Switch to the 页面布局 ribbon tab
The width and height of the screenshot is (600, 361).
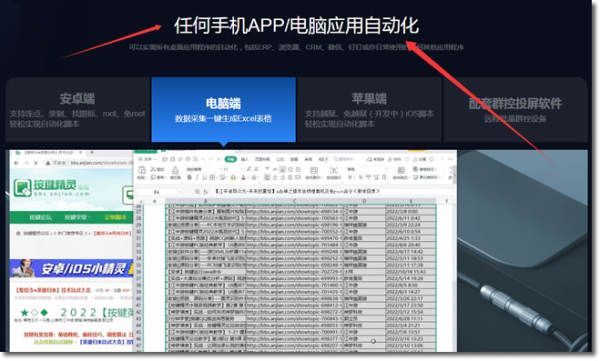click(x=262, y=159)
